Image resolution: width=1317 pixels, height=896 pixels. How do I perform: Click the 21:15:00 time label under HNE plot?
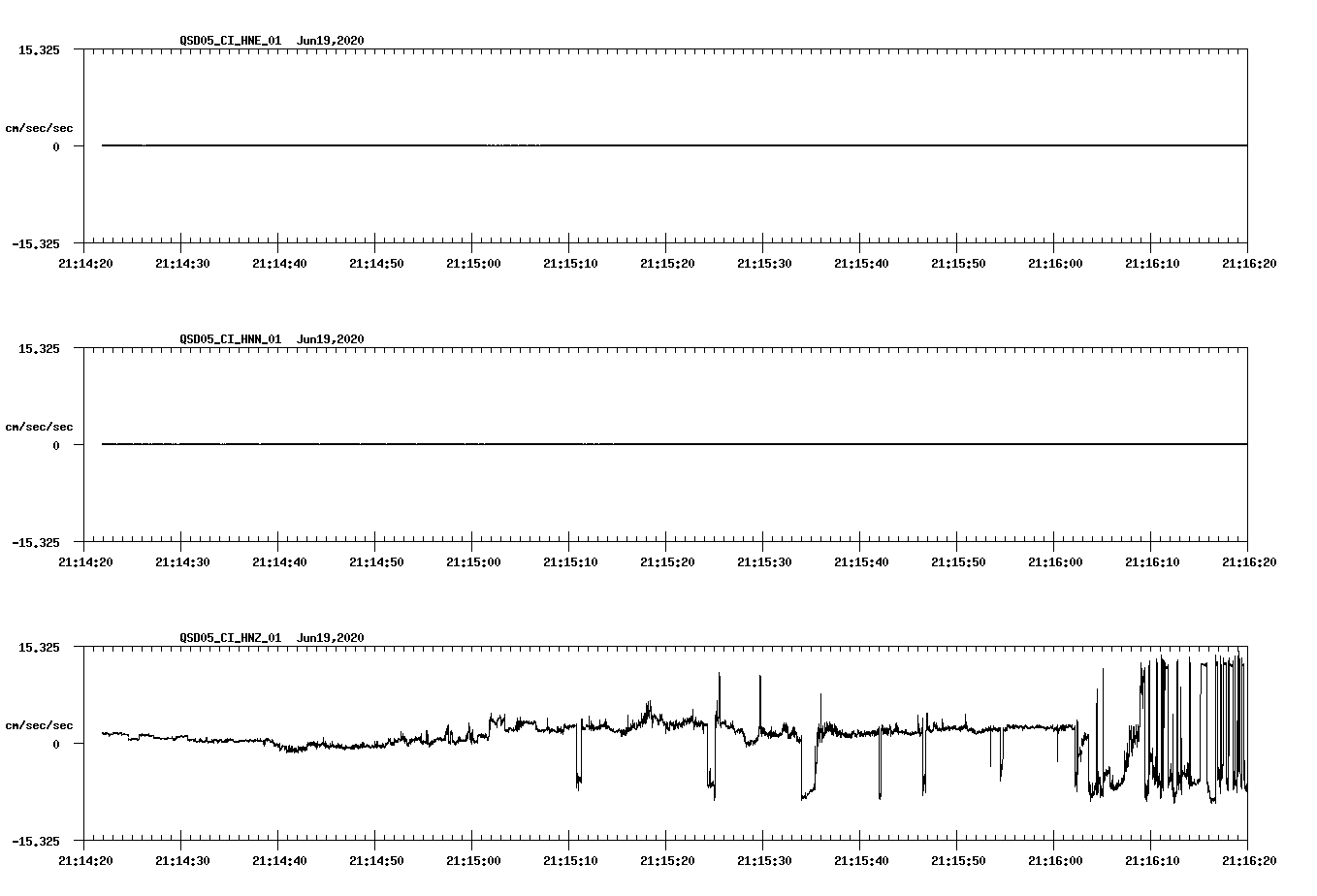click(x=473, y=263)
